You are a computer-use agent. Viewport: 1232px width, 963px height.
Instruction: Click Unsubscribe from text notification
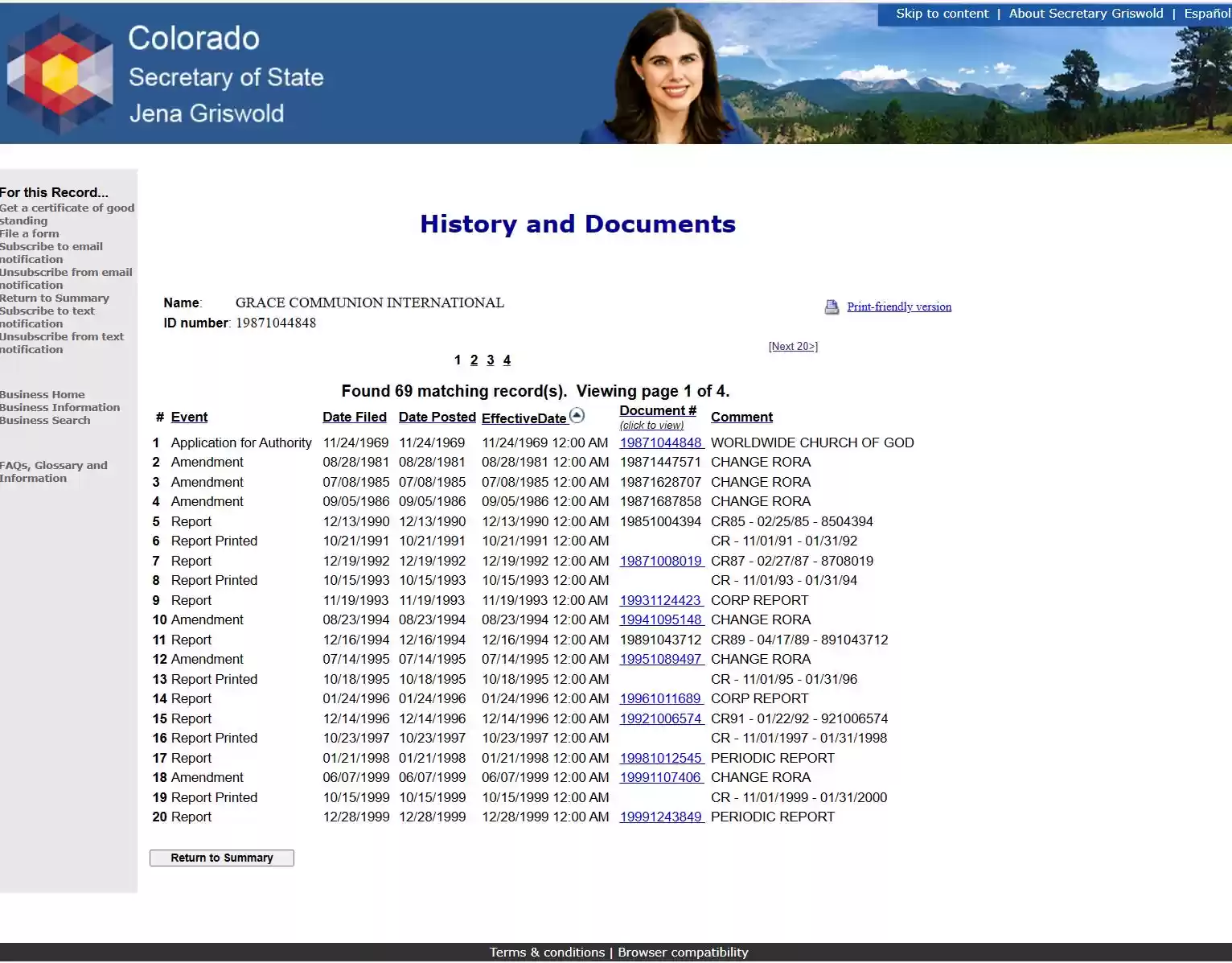62,343
